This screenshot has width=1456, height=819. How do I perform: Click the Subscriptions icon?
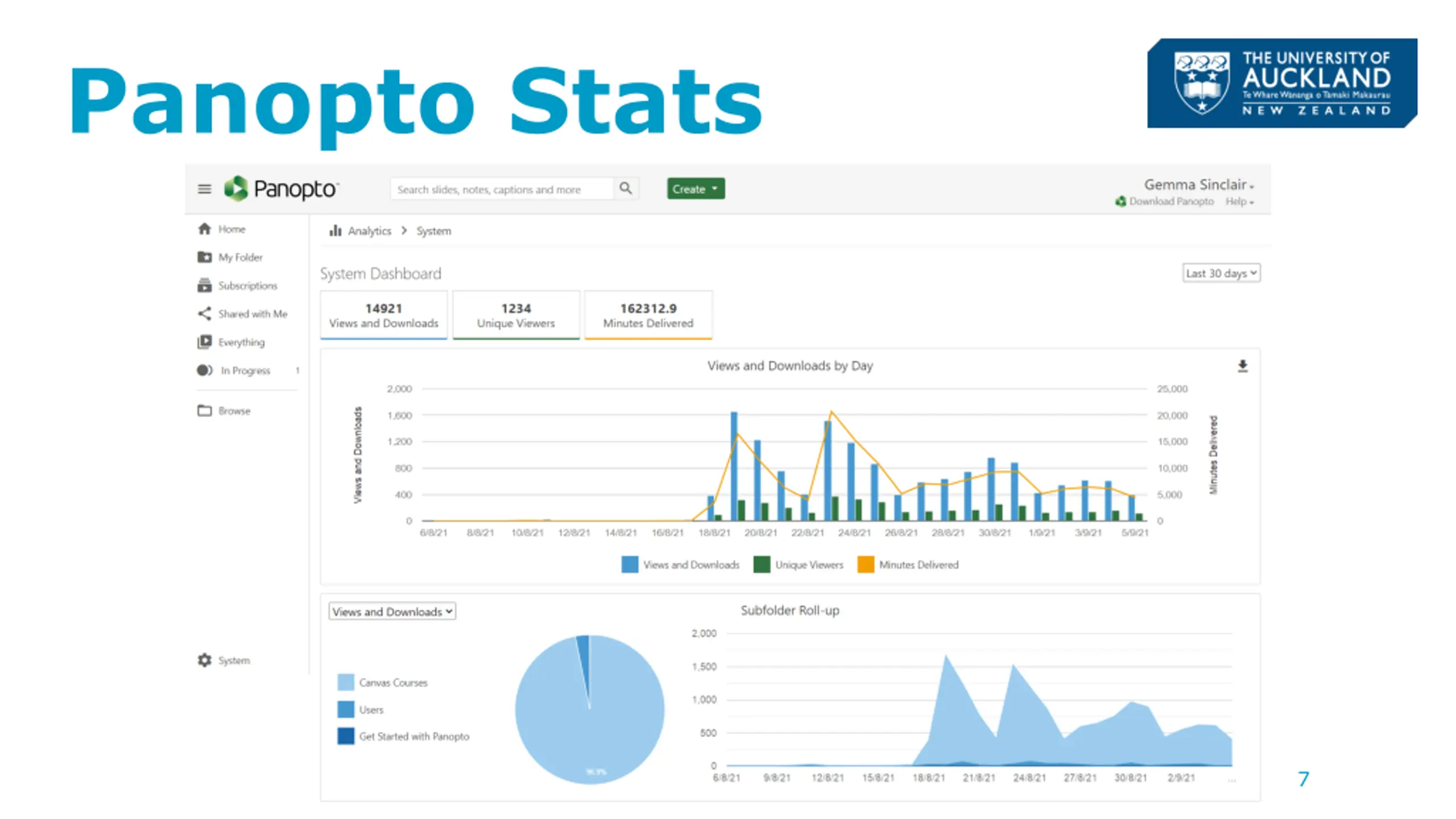pyautogui.click(x=204, y=285)
